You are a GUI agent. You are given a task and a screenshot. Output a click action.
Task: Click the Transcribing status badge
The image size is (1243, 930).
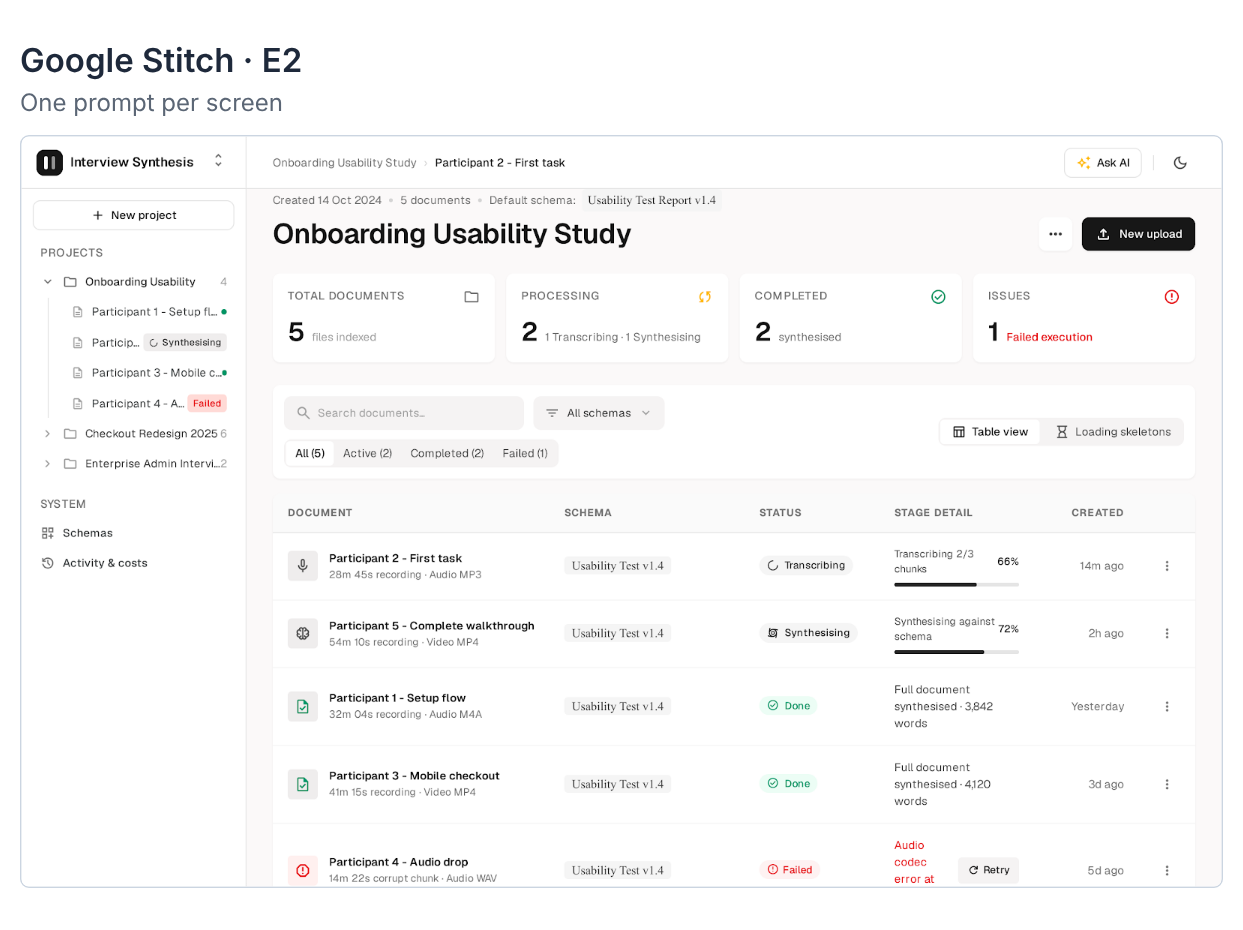tap(806, 565)
